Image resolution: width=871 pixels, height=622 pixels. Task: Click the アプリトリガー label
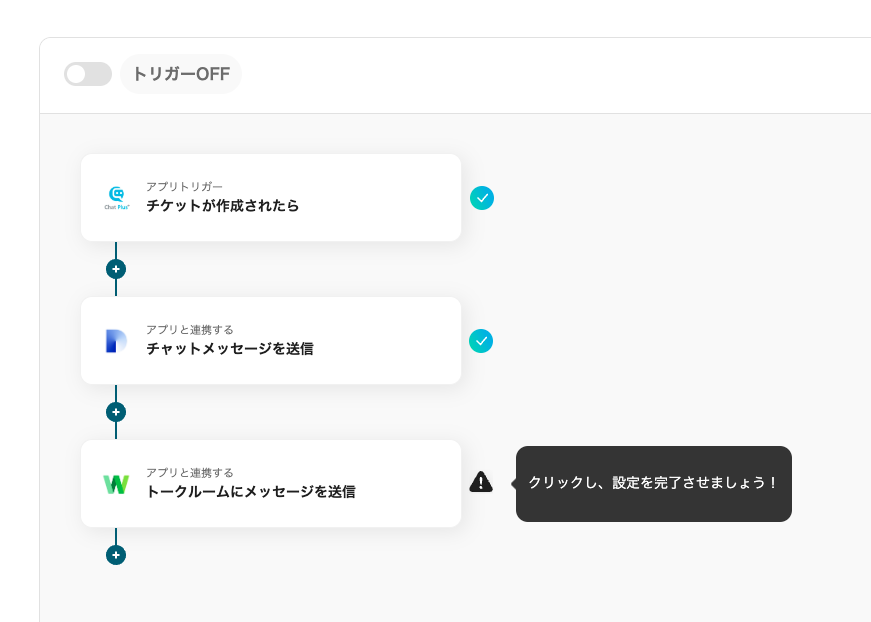coord(184,186)
